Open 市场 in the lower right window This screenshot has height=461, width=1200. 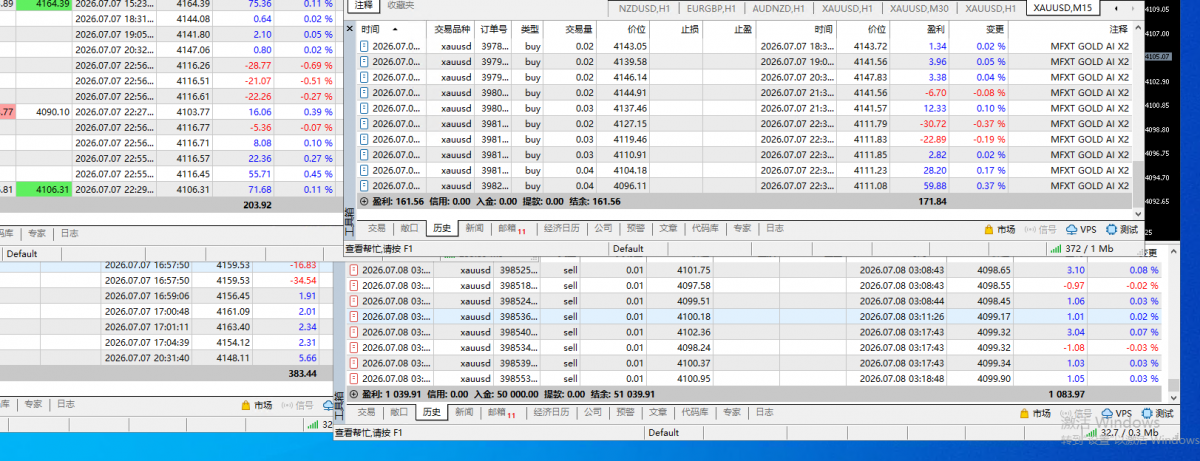pyautogui.click(x=1035, y=412)
